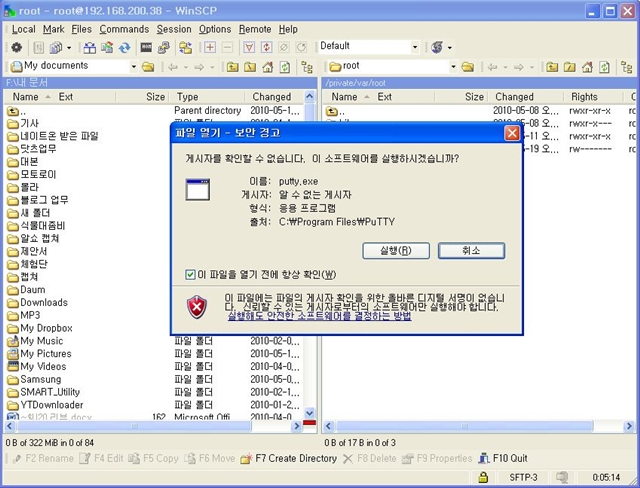
Task: Select the Downloads folder in local panel
Action: [x=38, y=302]
